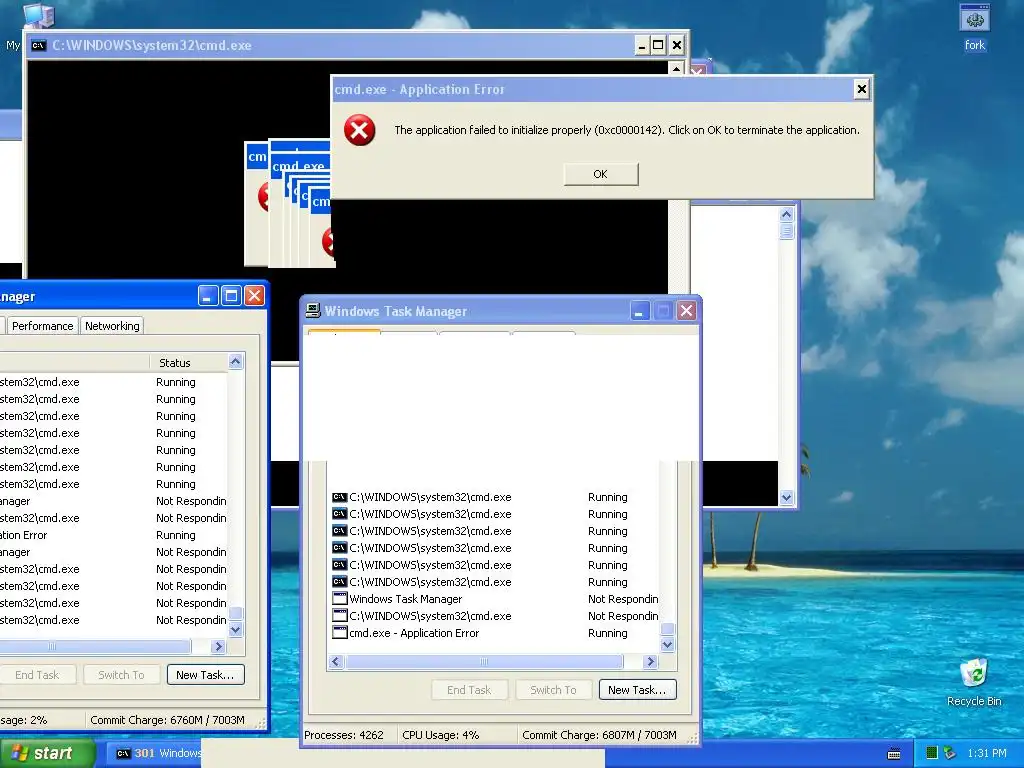Click End Task in the left Task Manager
Image resolution: width=1024 pixels, height=768 pixels.
(x=37, y=675)
